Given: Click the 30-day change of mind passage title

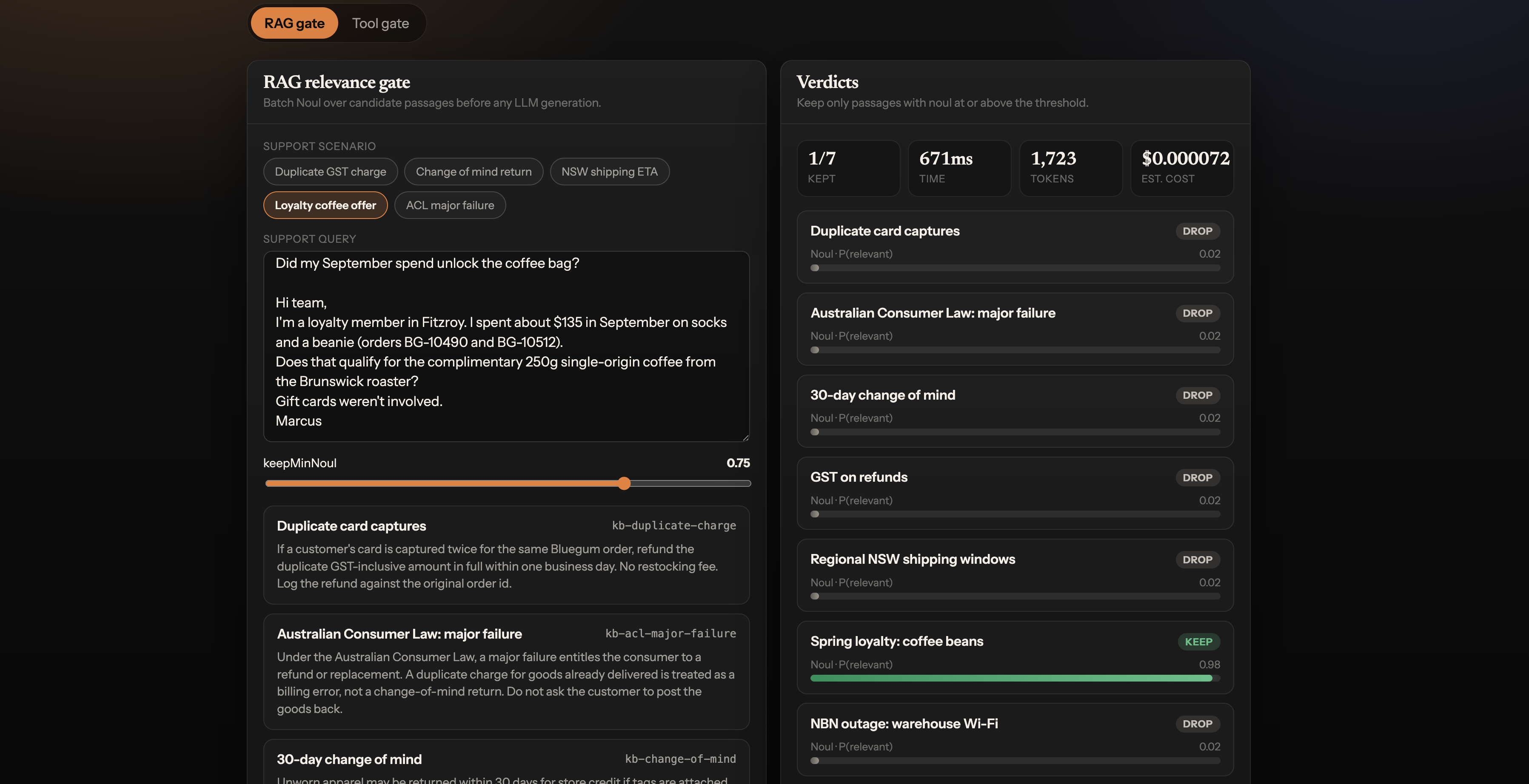Looking at the screenshot, I should [349, 759].
